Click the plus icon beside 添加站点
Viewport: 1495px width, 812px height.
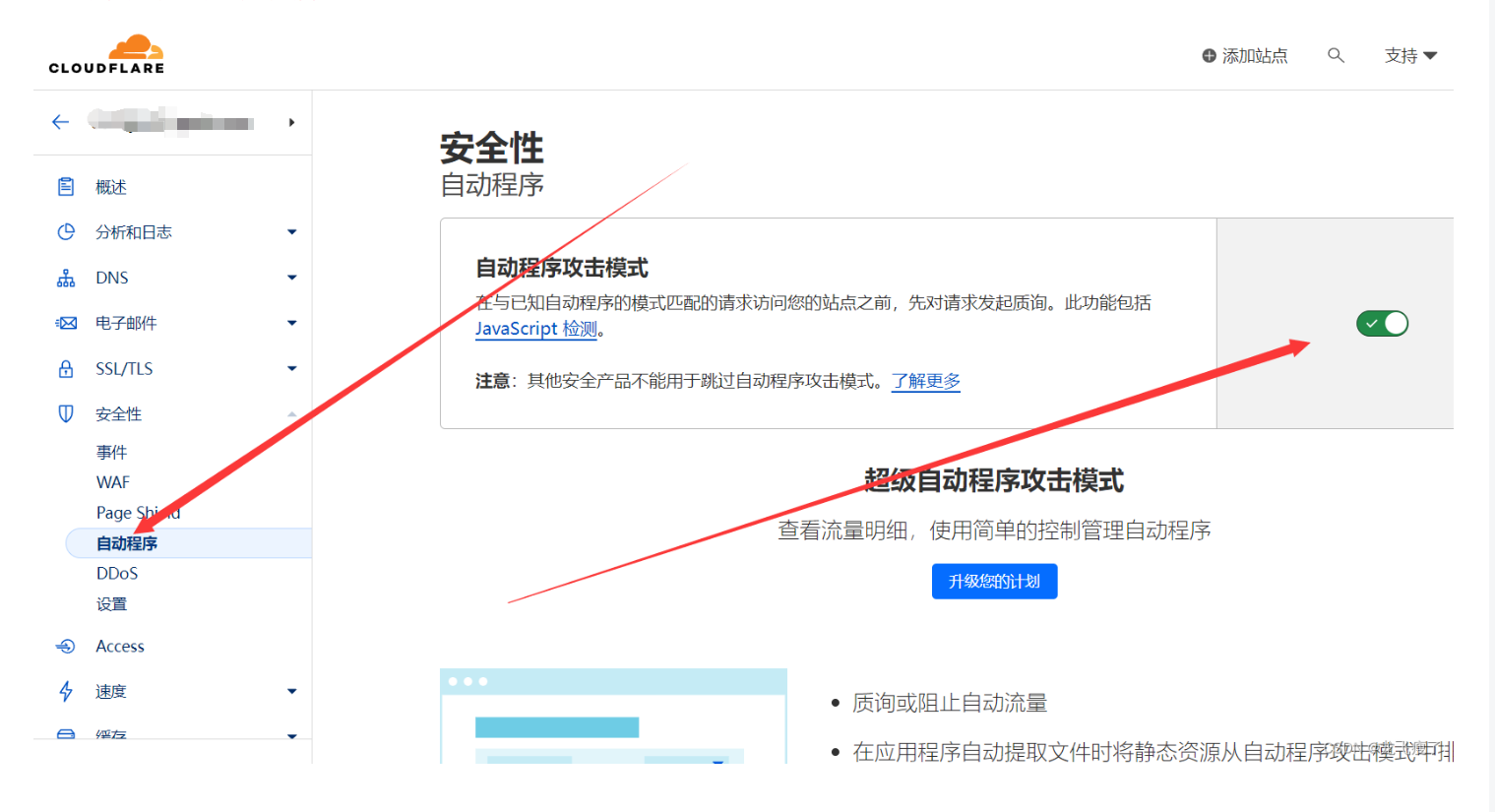click(1209, 56)
